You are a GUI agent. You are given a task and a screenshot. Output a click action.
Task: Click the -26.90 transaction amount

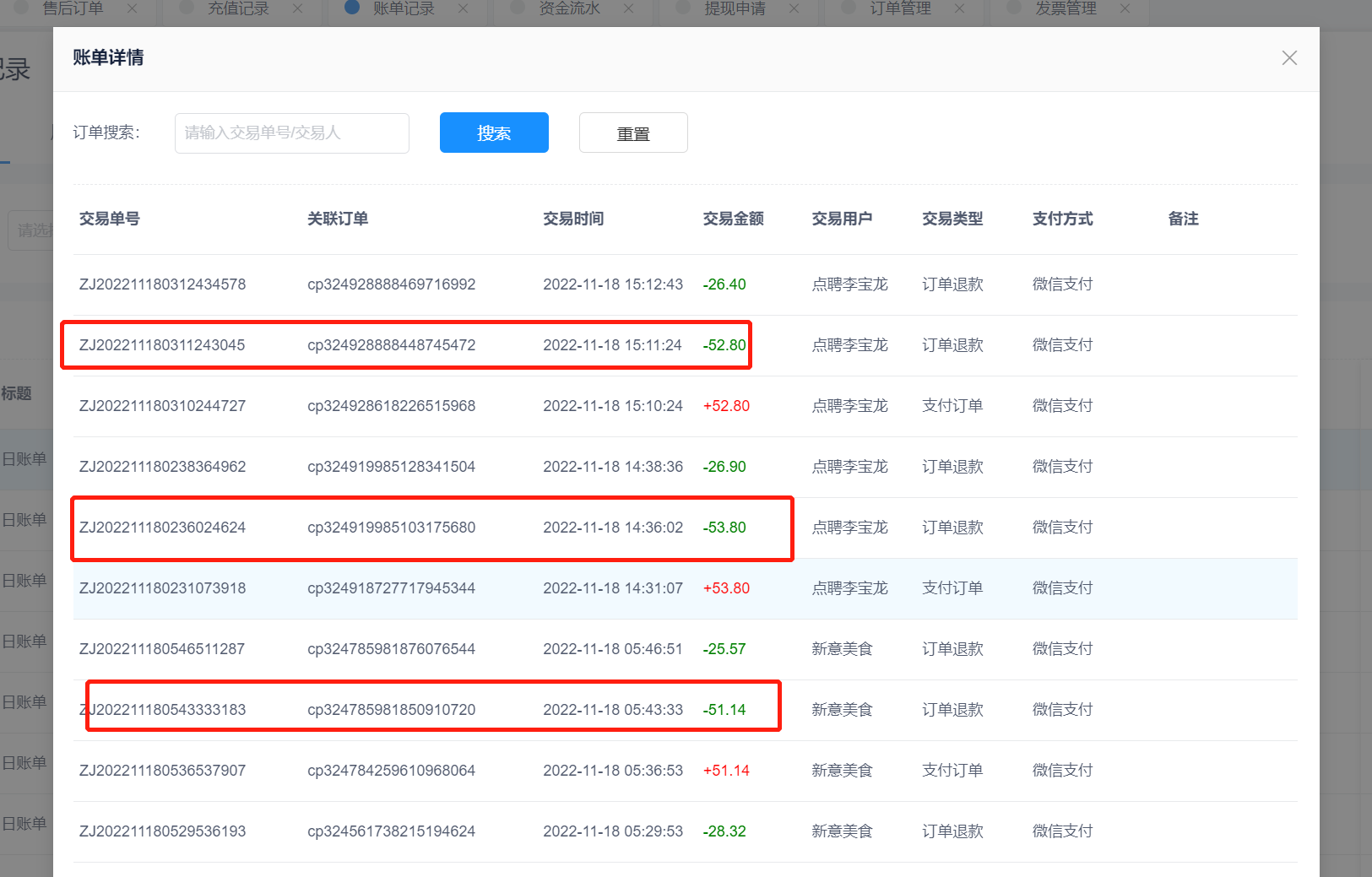[x=724, y=467]
